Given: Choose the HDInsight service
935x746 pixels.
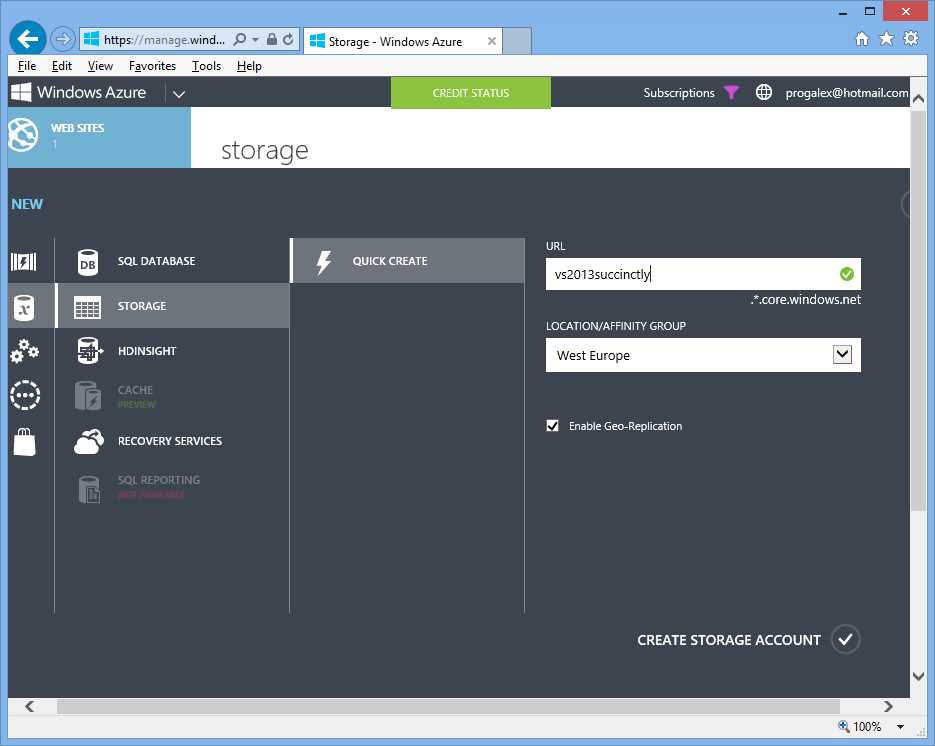Looking at the screenshot, I should [147, 350].
